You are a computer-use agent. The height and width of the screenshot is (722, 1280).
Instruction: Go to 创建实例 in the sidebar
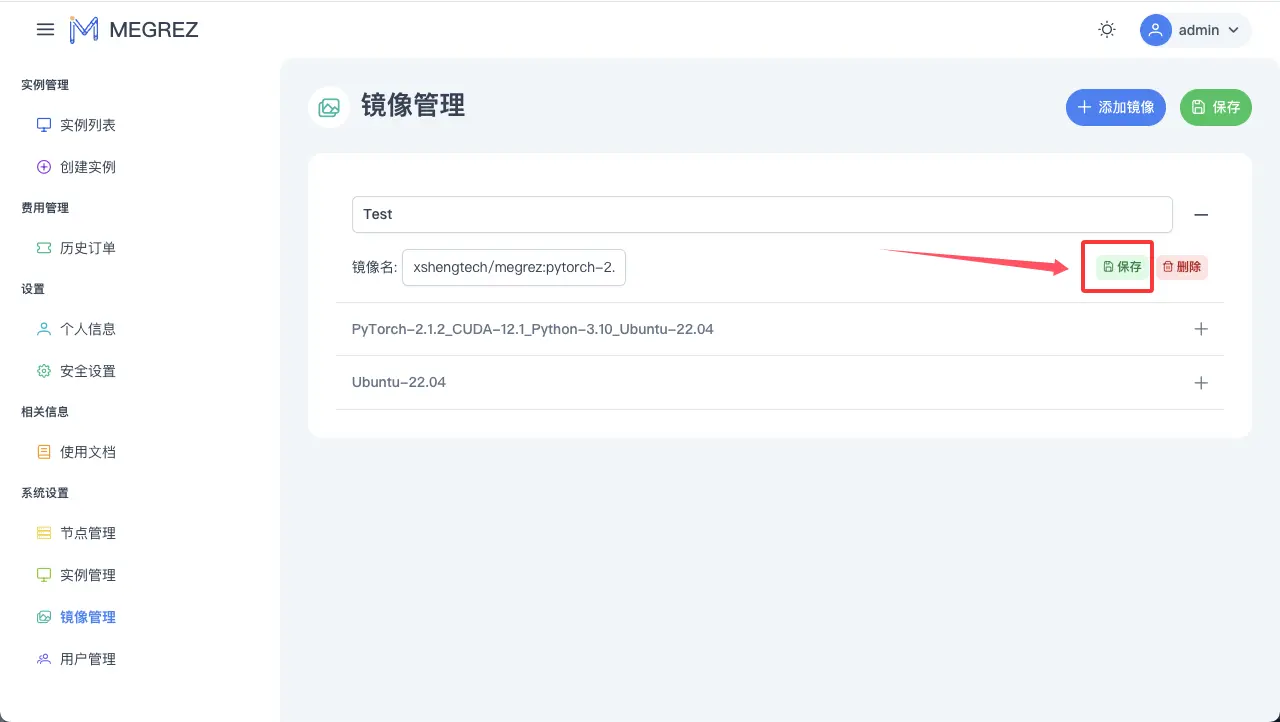[87, 167]
